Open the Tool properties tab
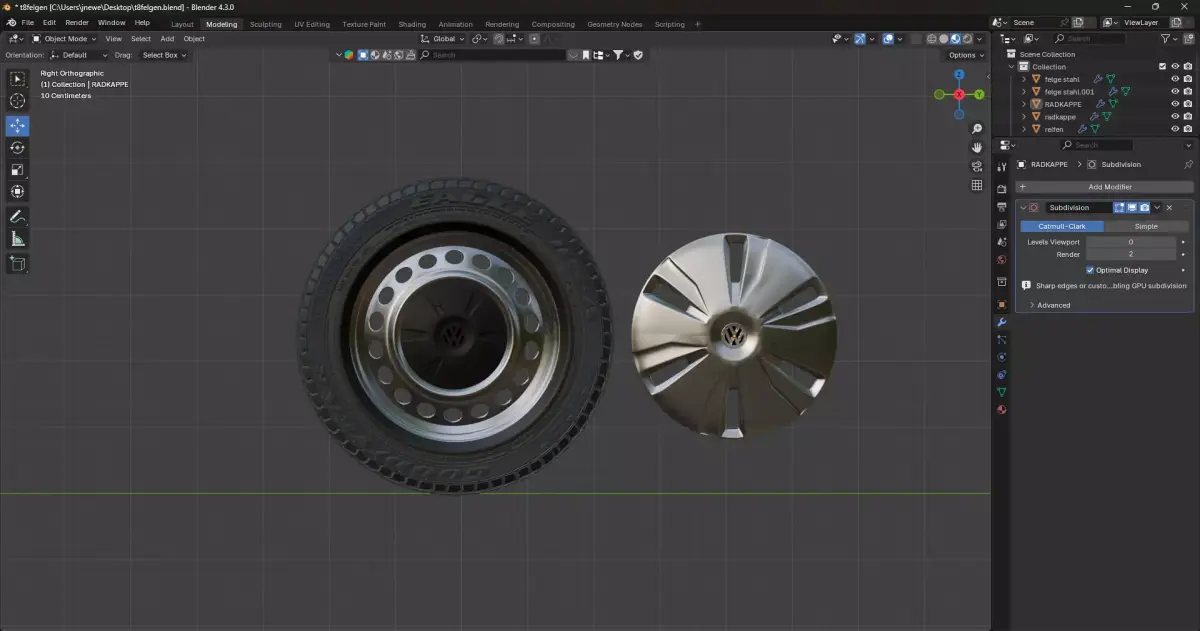This screenshot has height=631, width=1200. tap(1001, 165)
